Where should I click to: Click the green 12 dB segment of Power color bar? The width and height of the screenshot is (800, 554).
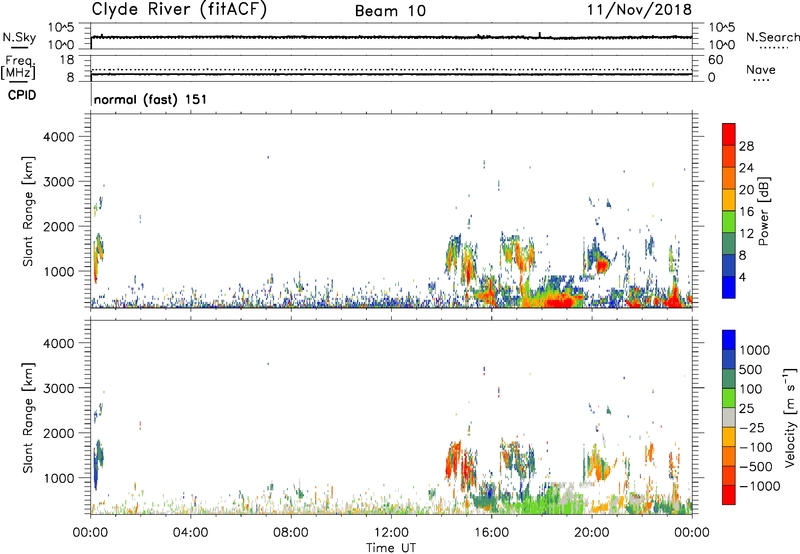(x=729, y=221)
